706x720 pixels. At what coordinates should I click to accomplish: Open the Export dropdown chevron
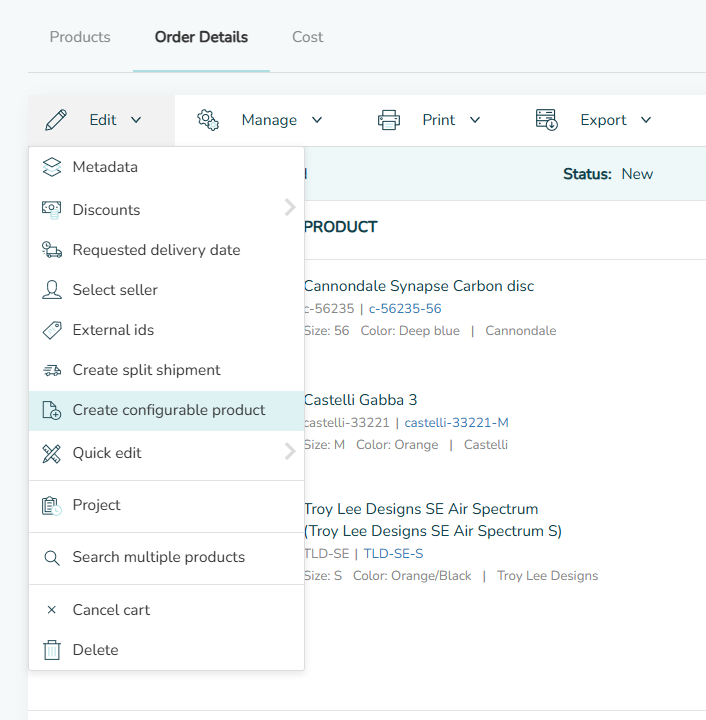point(646,120)
